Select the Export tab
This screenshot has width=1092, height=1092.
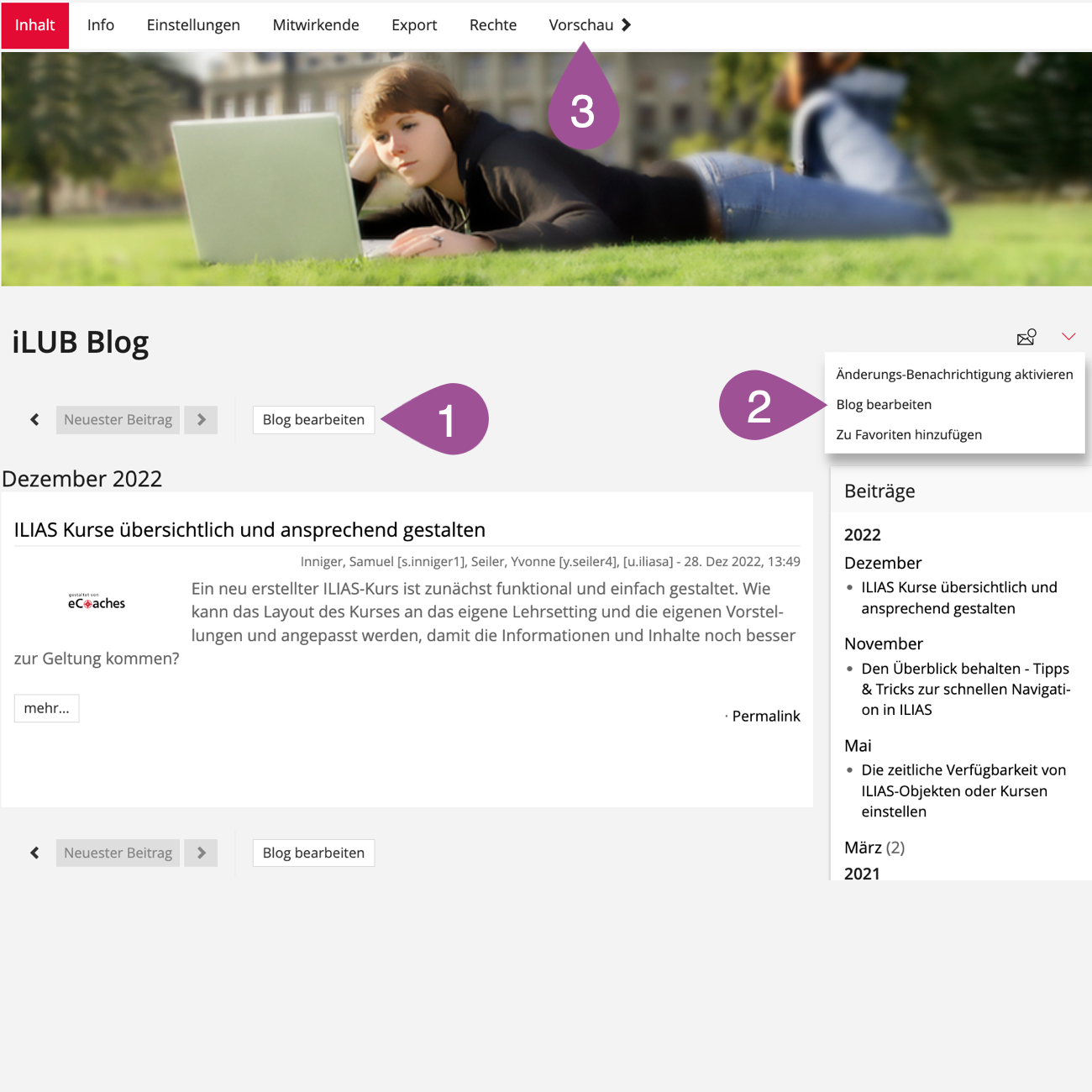tap(414, 25)
